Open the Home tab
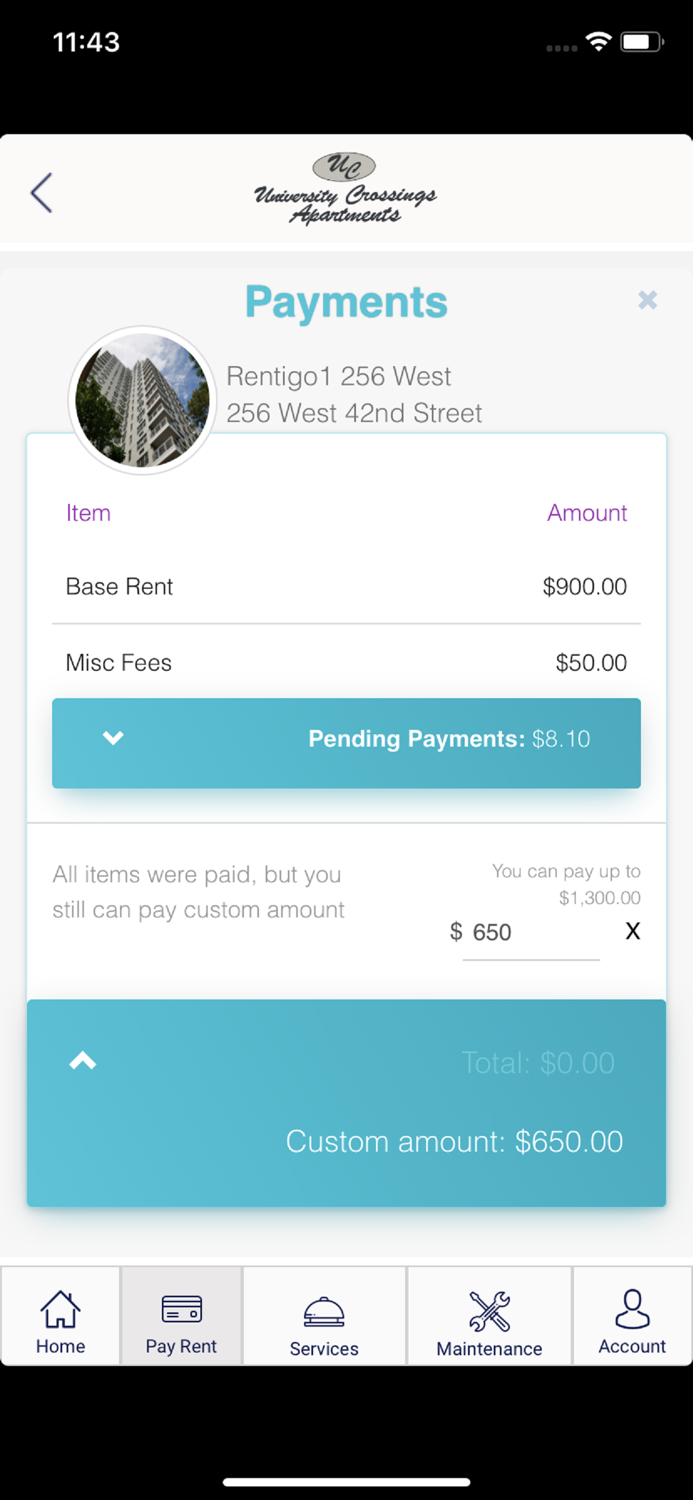This screenshot has width=693, height=1500. 61,1316
